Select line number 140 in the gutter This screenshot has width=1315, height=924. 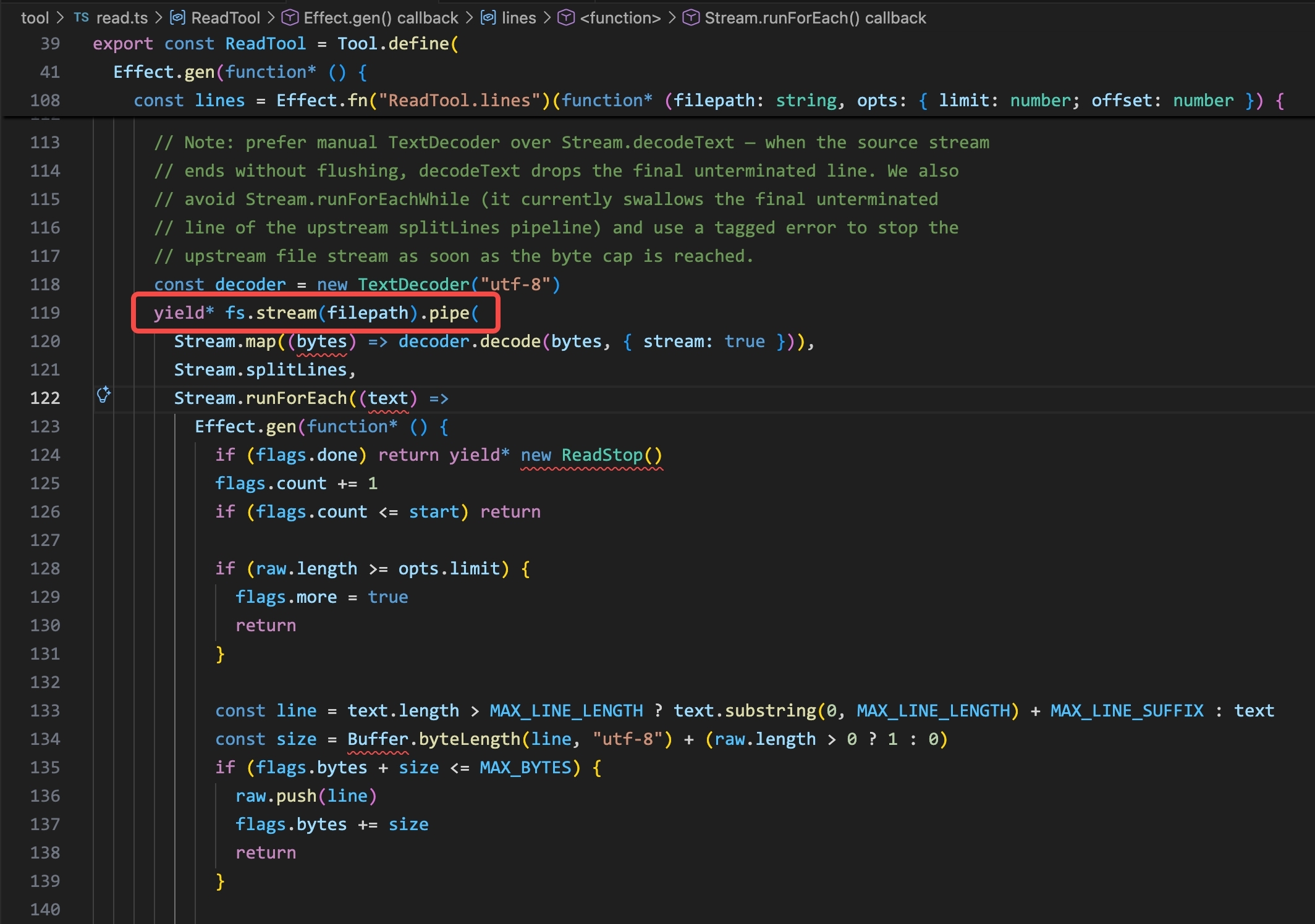coord(45,910)
